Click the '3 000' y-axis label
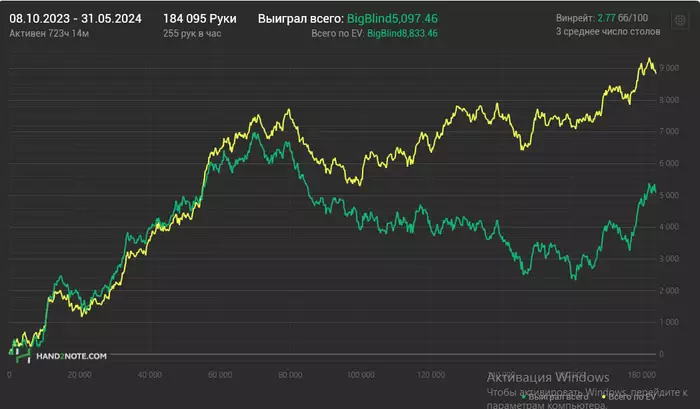This screenshot has width=700, height=409. click(x=669, y=259)
